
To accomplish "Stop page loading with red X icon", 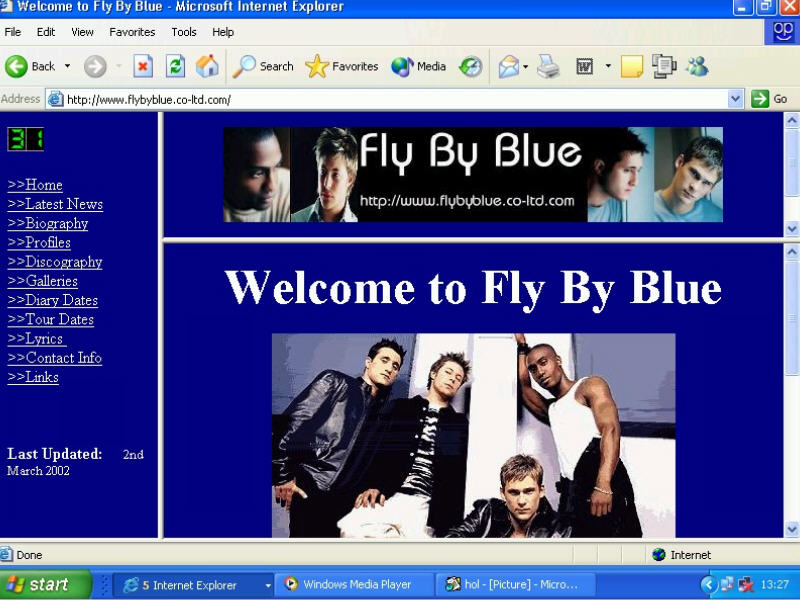I will (x=143, y=66).
